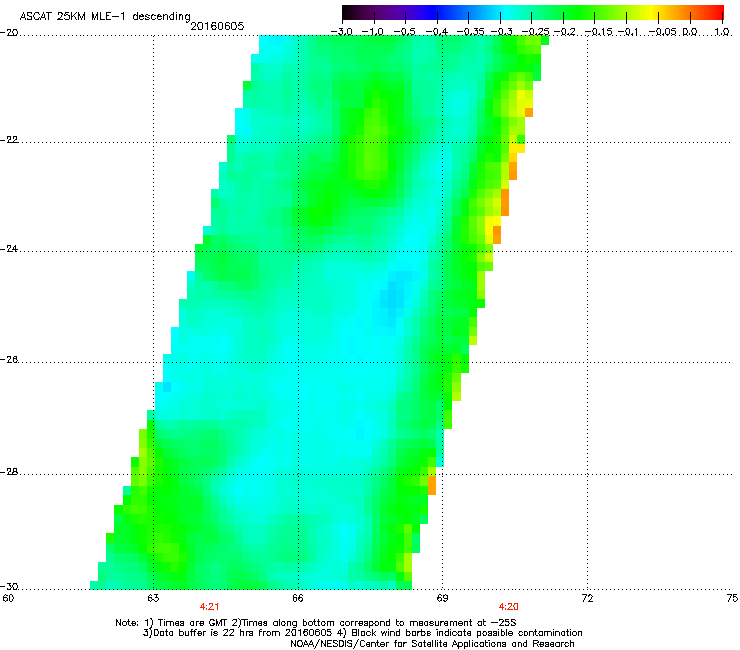
Task: Pick the cyan section of the colorbar
Action: (507, 13)
